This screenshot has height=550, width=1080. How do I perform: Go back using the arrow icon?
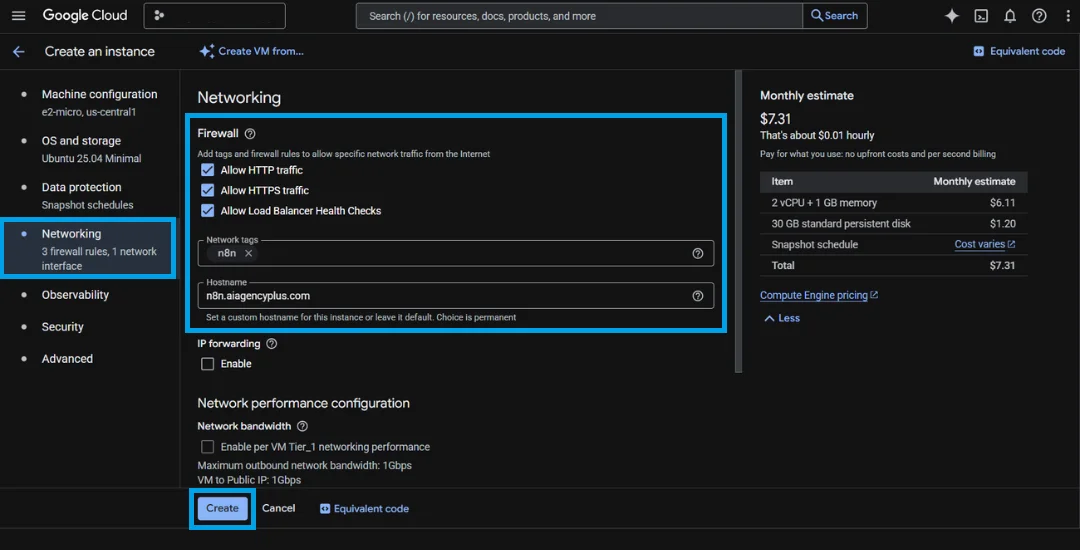coord(19,52)
